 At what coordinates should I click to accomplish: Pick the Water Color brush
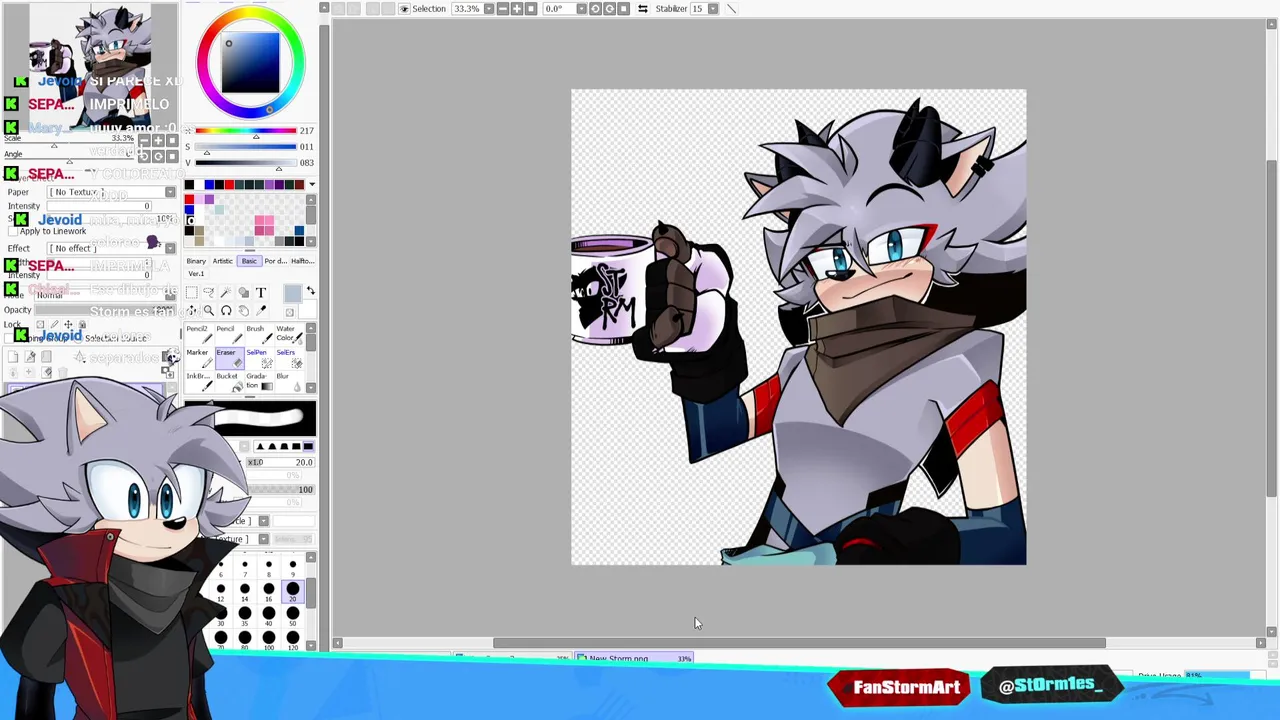tap(289, 335)
